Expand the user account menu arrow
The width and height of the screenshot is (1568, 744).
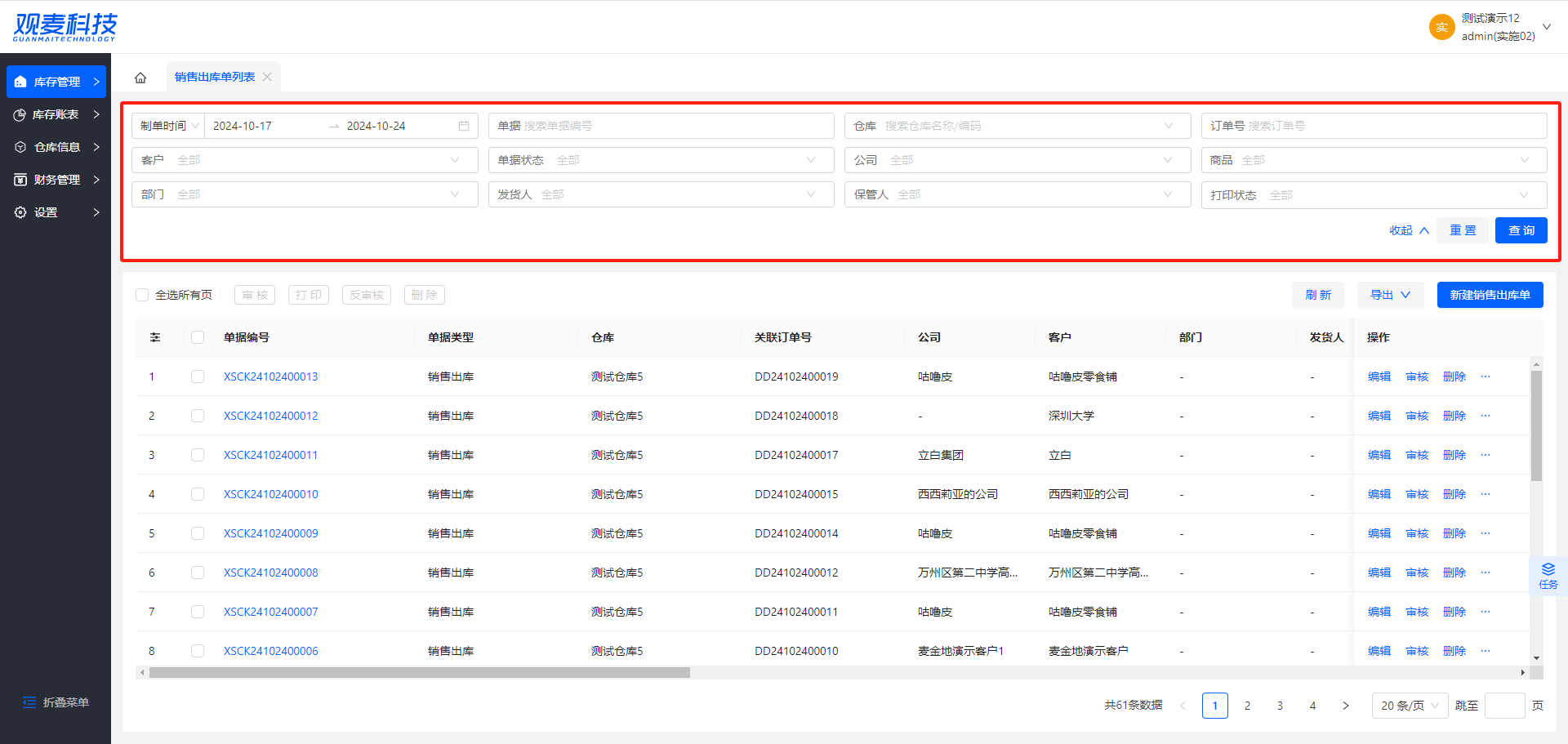coord(1547,27)
